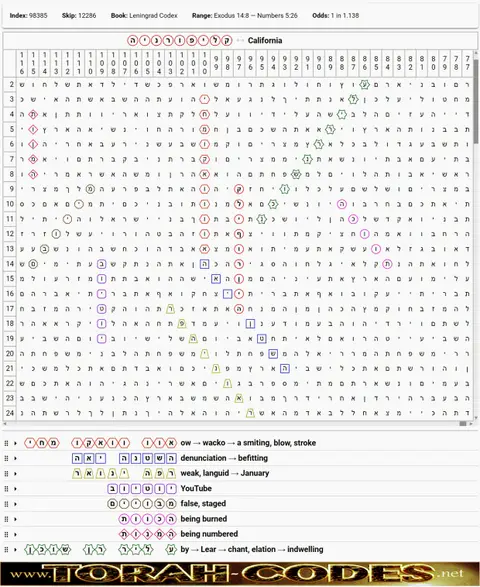Grab the drag handle beside the YouTube term
The image size is (480, 587).
tap(6, 489)
